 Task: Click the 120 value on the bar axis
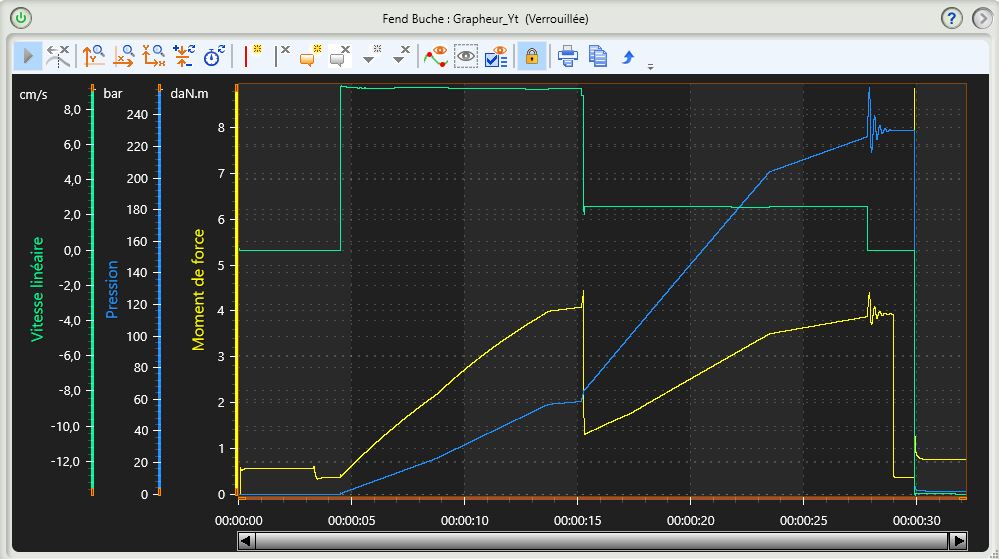[x=137, y=304]
